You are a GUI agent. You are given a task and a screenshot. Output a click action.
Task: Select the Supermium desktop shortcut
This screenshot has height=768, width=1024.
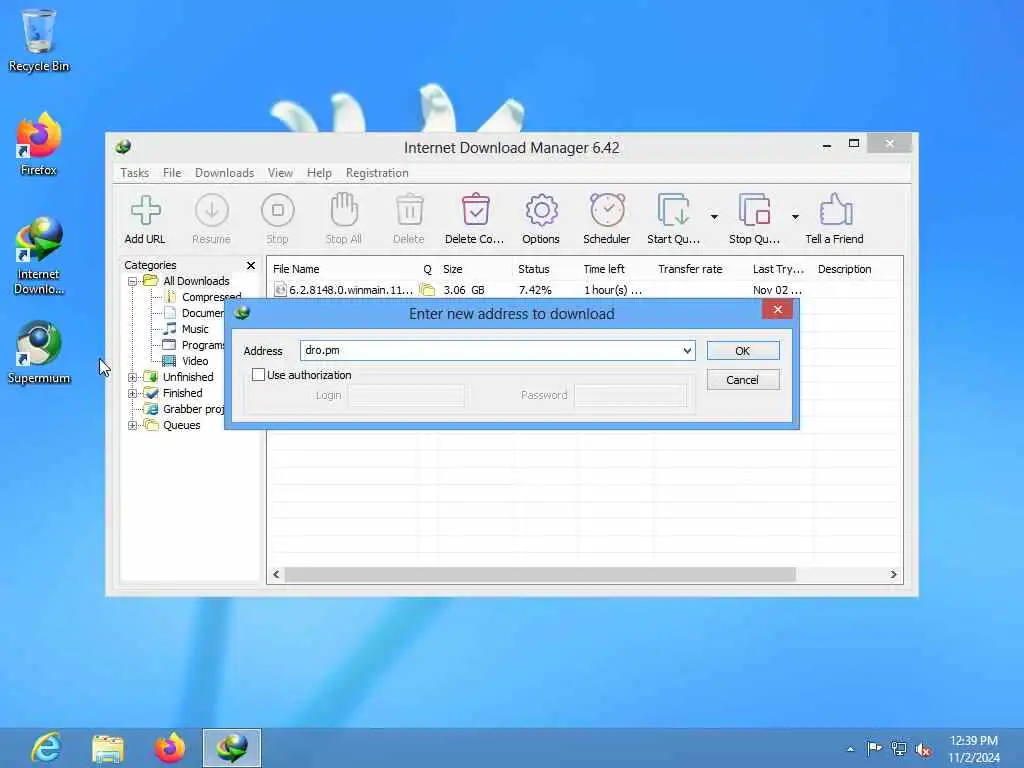(x=39, y=353)
